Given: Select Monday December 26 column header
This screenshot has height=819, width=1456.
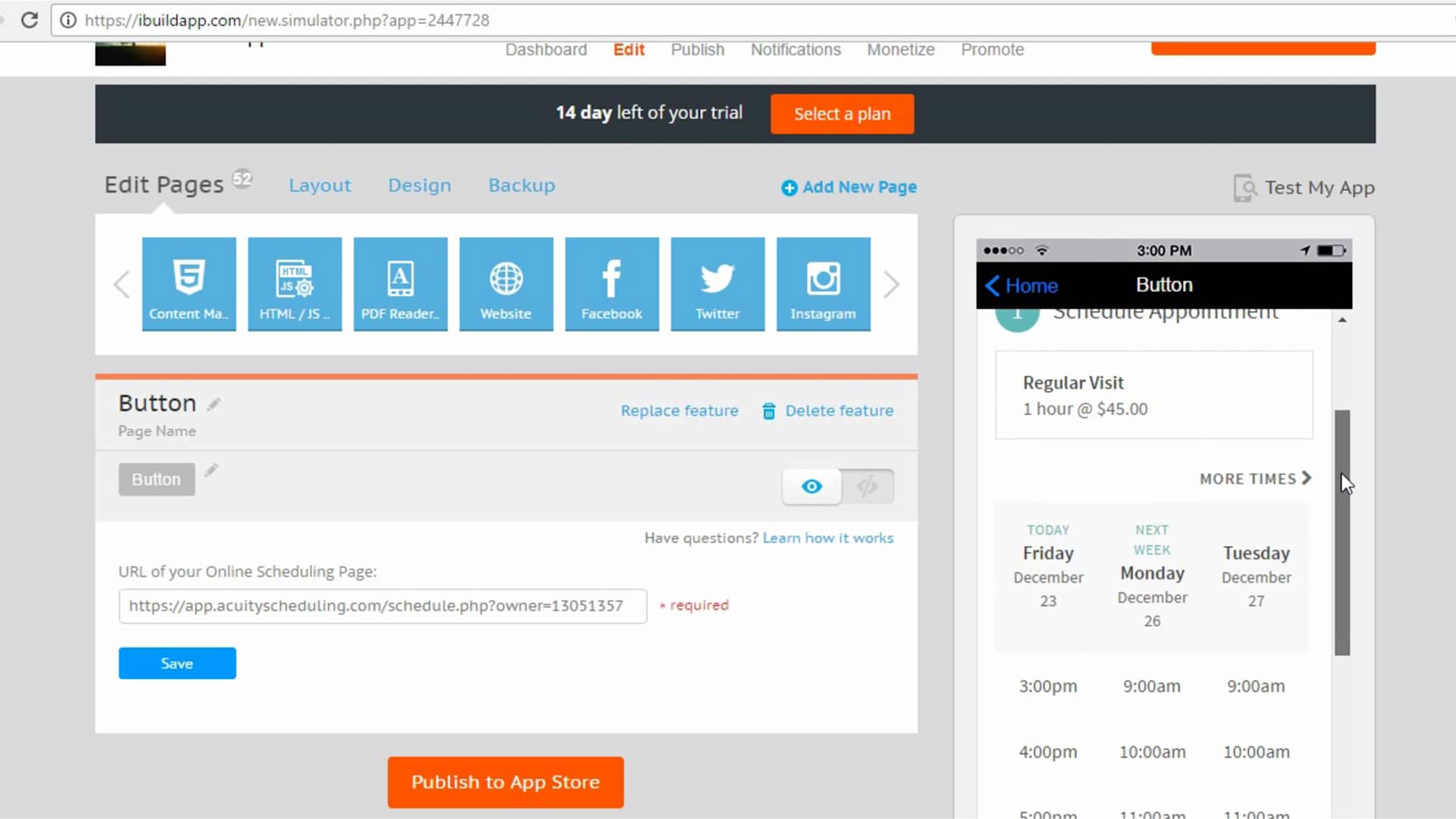Looking at the screenshot, I should pyautogui.click(x=1152, y=575).
